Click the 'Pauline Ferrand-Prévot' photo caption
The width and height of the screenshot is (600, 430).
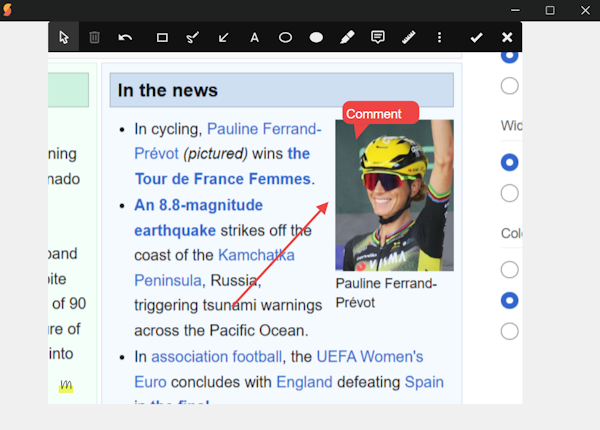(386, 293)
